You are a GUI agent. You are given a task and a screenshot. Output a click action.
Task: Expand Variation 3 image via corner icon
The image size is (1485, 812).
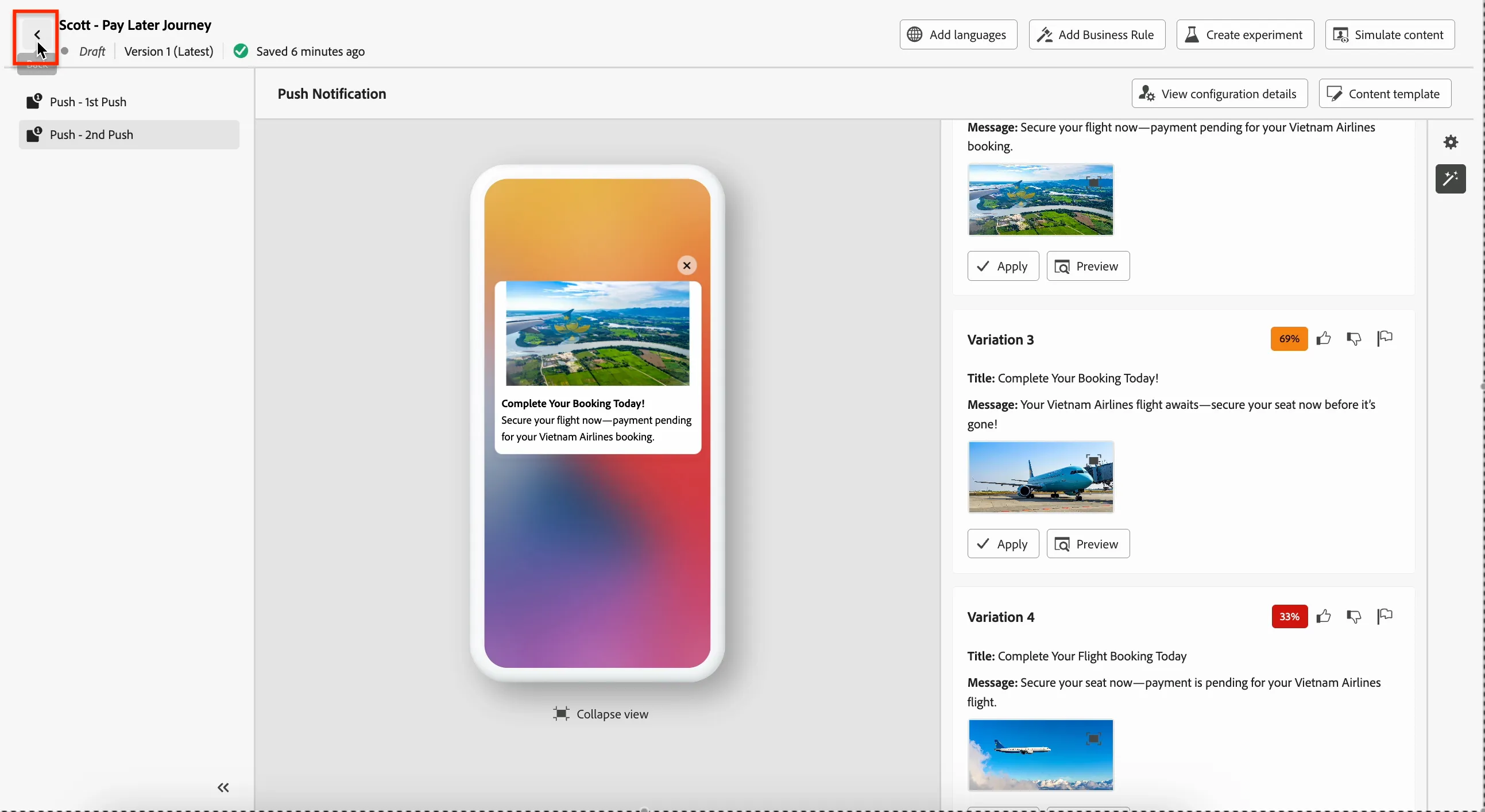pyautogui.click(x=1093, y=461)
